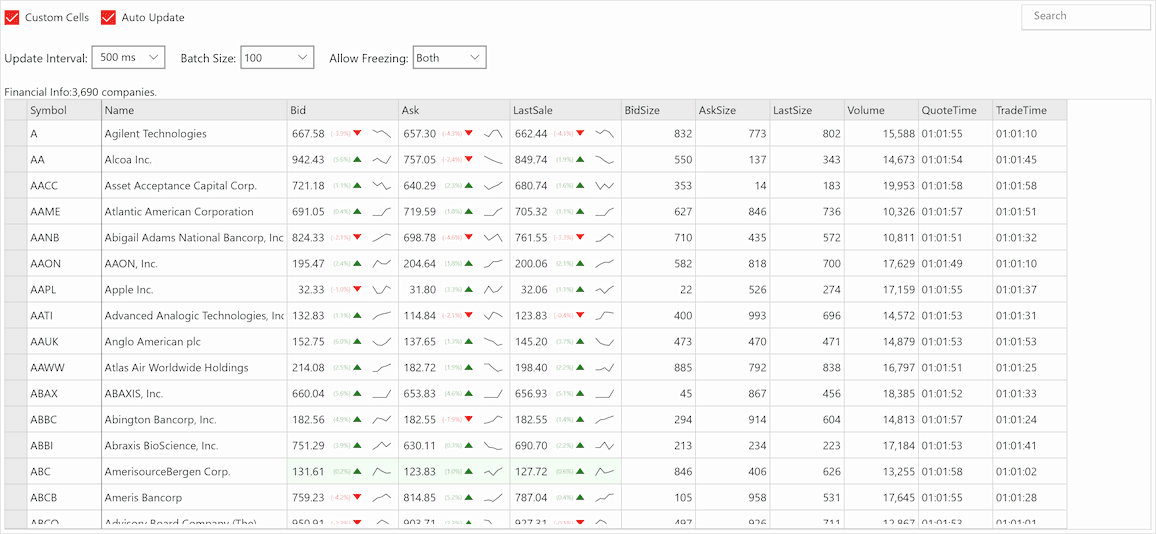The width and height of the screenshot is (1156, 534).
Task: Open the Allow Freezing dropdown
Action: pyautogui.click(x=450, y=58)
